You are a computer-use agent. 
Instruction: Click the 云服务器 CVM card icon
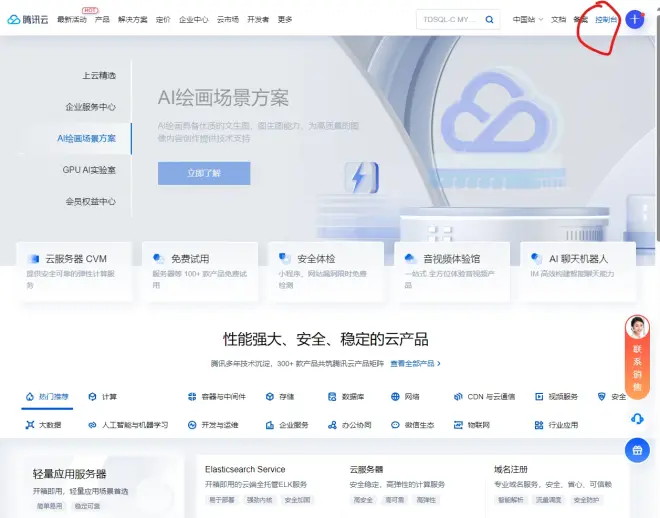coord(33,259)
